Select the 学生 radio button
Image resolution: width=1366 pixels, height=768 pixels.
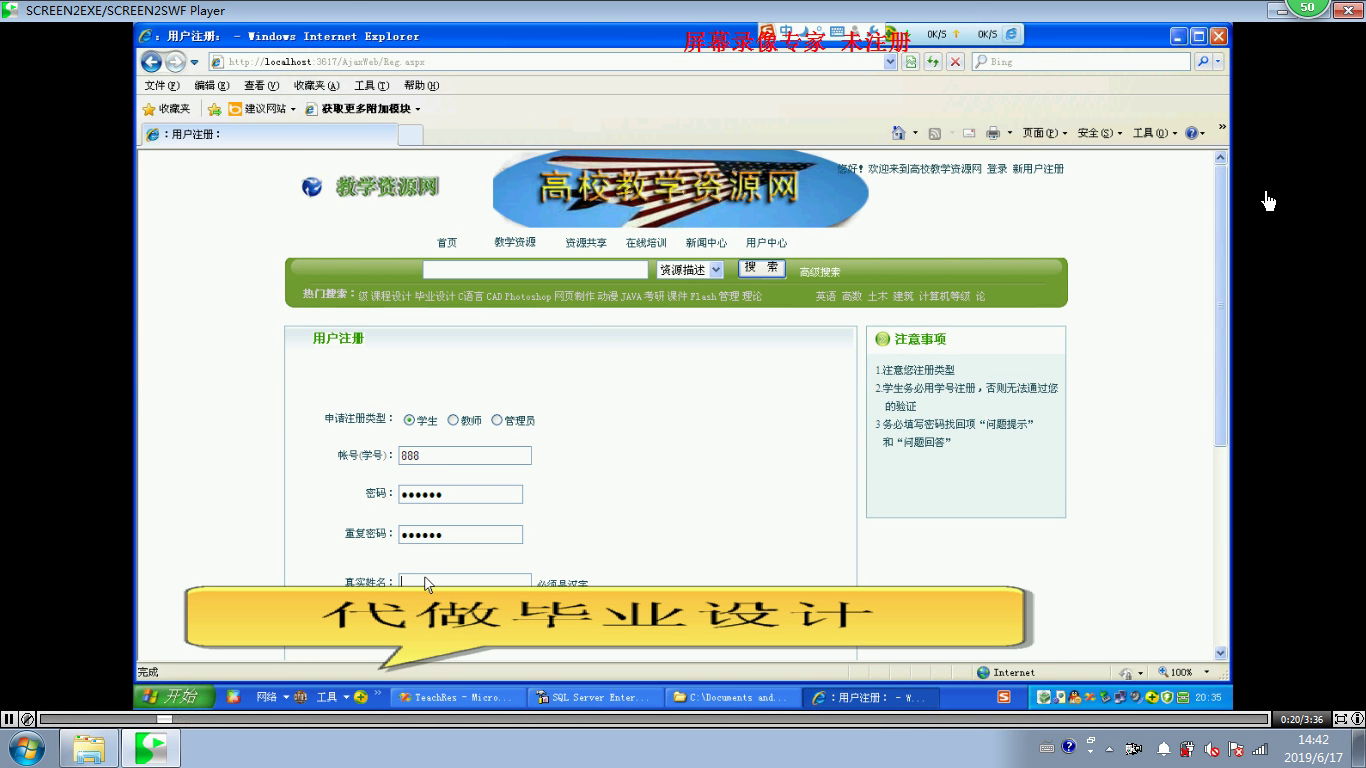(409, 421)
